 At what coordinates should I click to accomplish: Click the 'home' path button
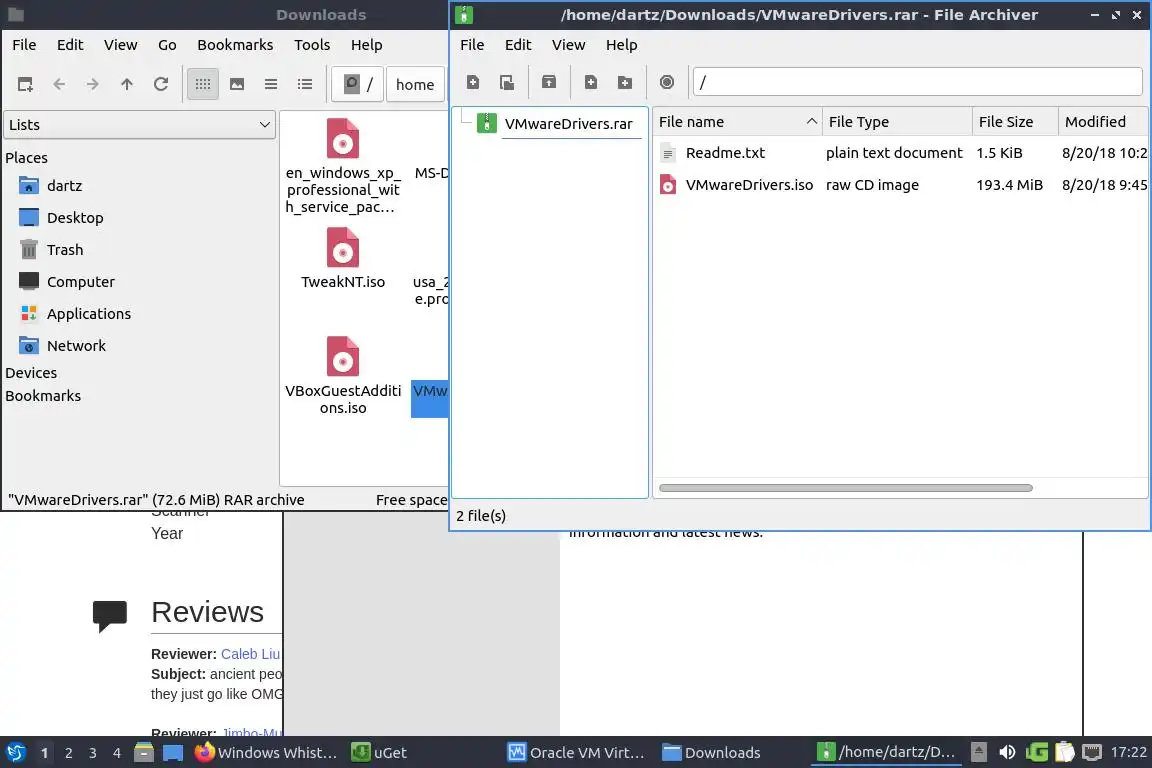tap(415, 84)
